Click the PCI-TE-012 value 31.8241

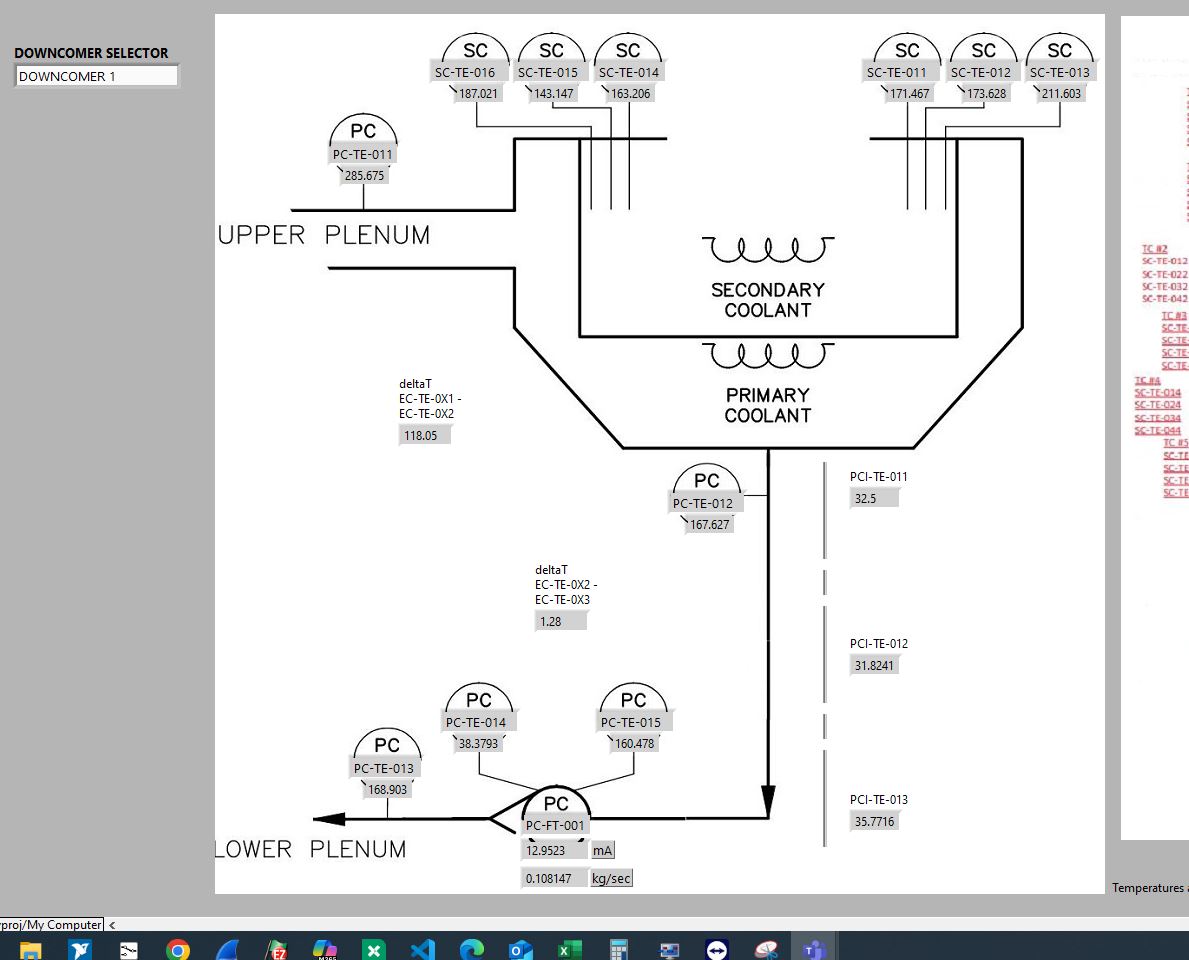(x=874, y=665)
